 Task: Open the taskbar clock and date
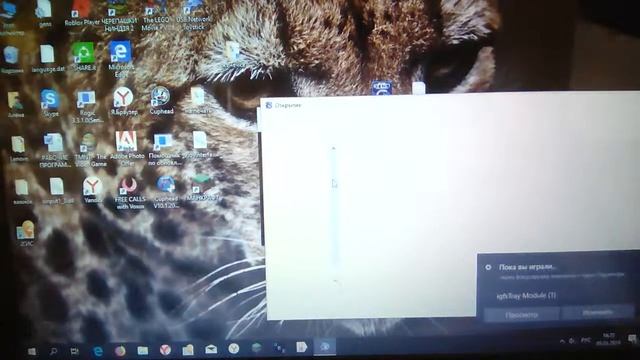(608, 339)
